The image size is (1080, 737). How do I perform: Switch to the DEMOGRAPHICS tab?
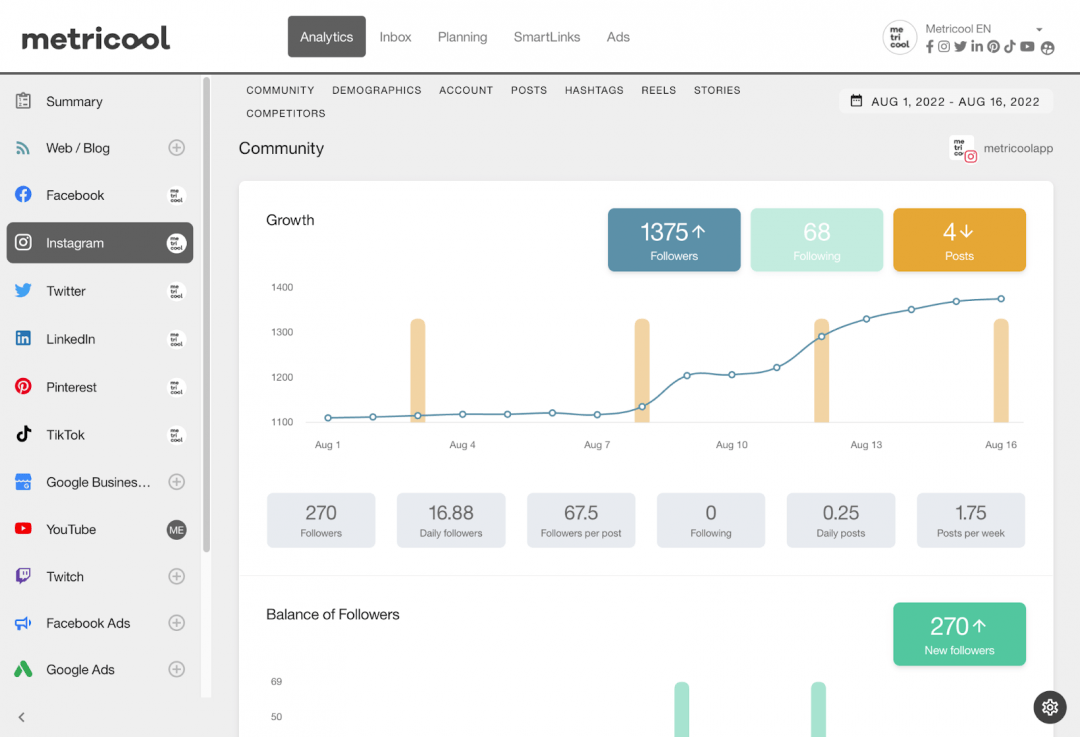[376, 90]
